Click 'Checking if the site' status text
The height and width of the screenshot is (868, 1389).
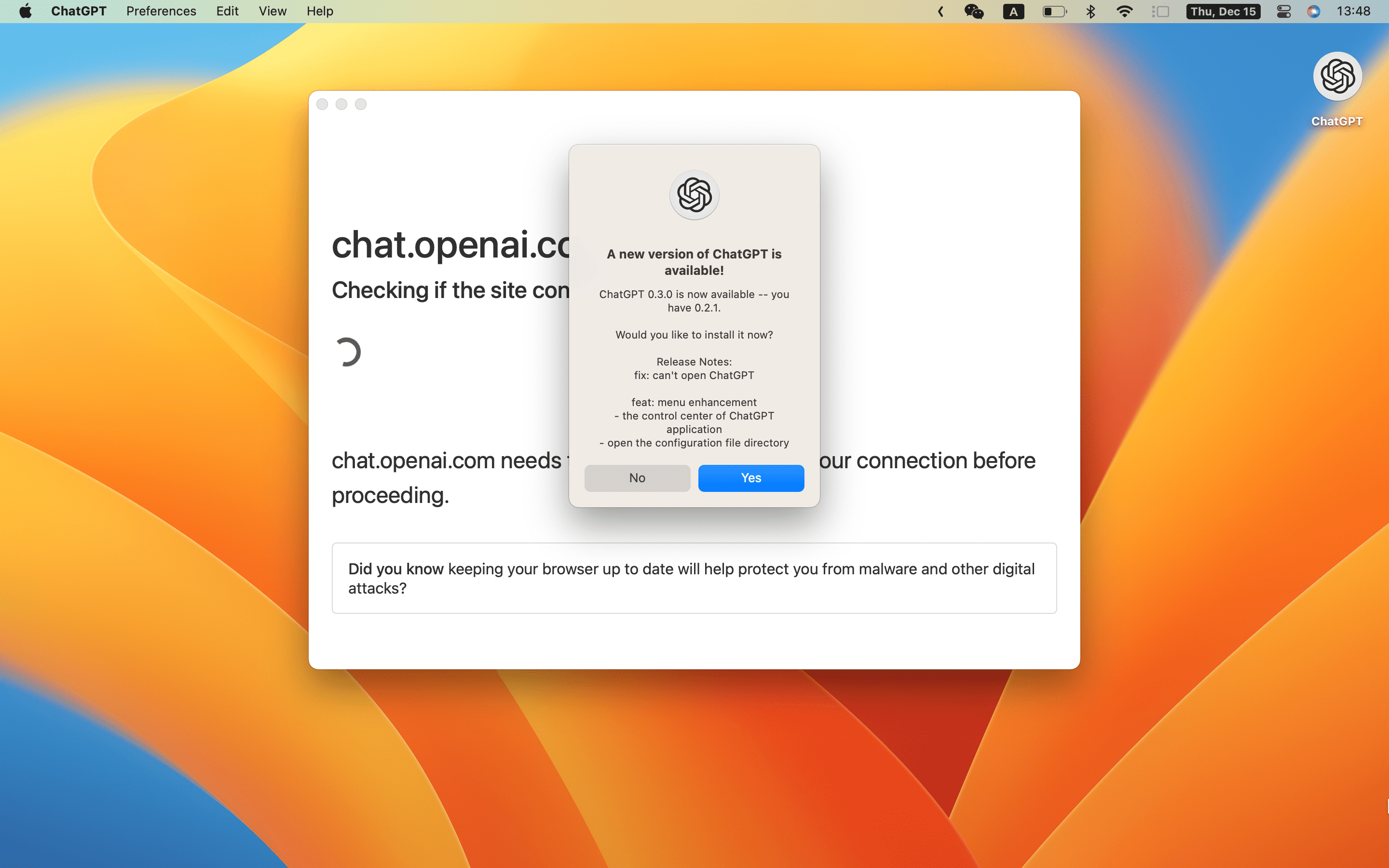(451, 290)
